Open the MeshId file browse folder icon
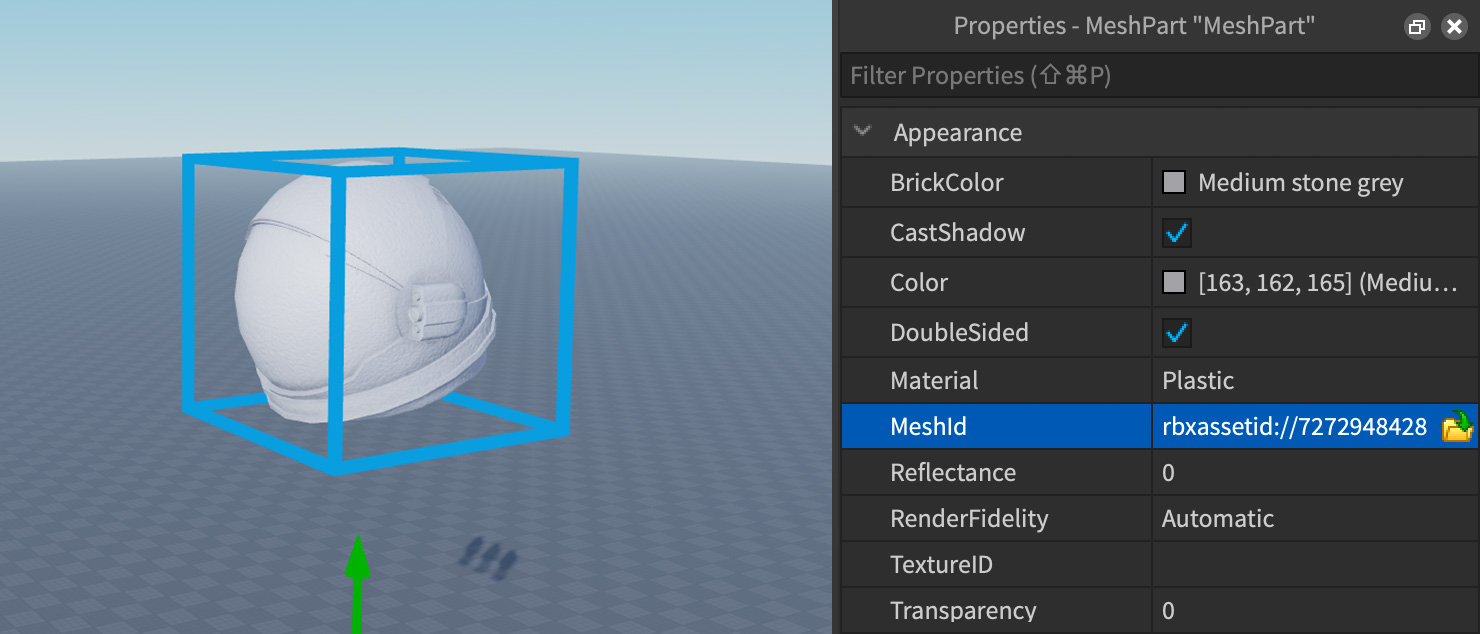Image resolution: width=1480 pixels, height=634 pixels. 1457,427
